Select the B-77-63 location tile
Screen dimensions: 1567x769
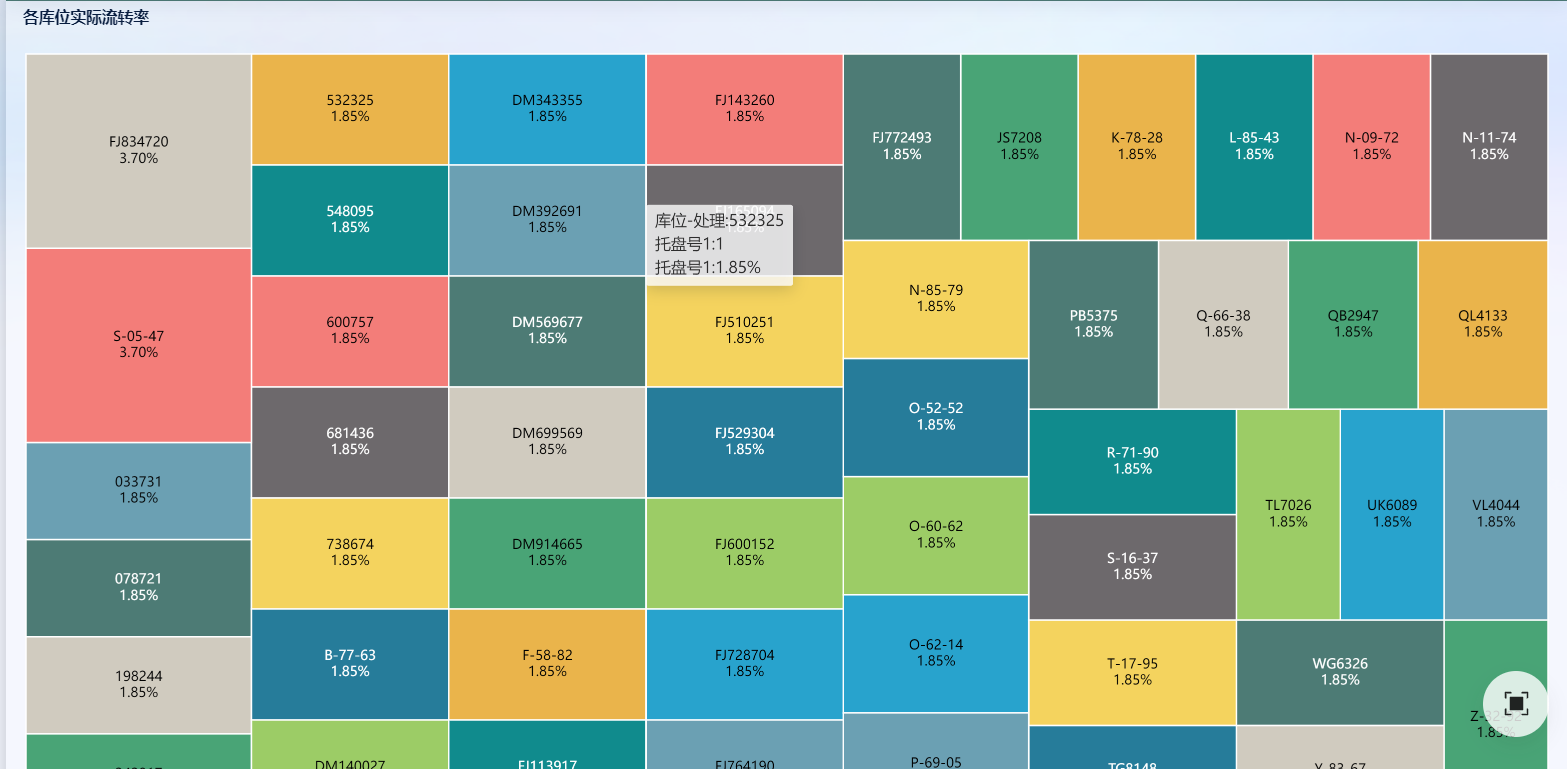(350, 663)
